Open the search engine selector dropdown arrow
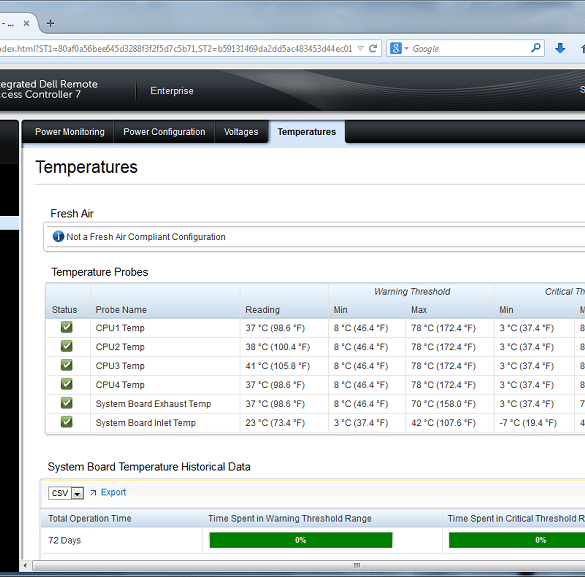Screen dimensions: 585x577 tap(406, 48)
